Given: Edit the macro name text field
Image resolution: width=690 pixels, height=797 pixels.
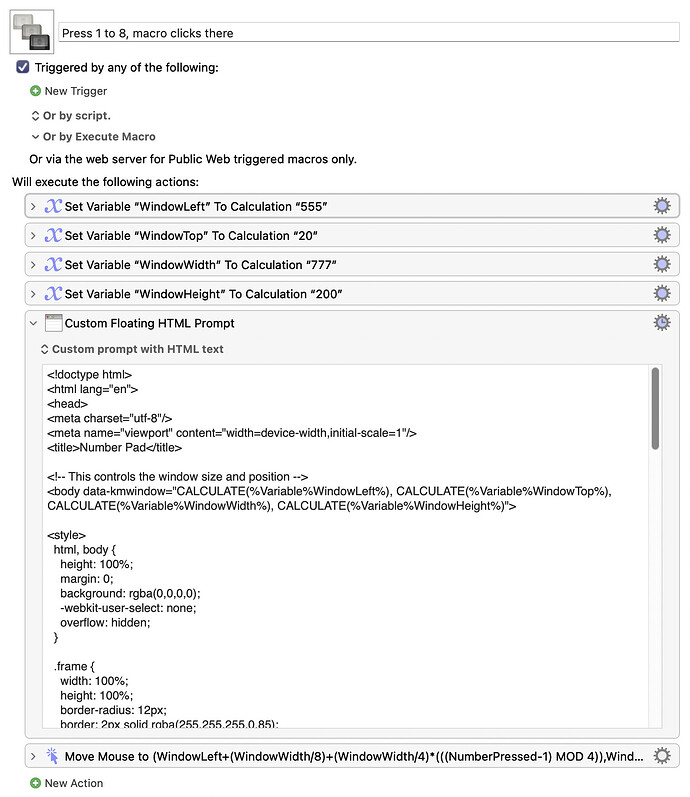Looking at the screenshot, I should (x=368, y=33).
